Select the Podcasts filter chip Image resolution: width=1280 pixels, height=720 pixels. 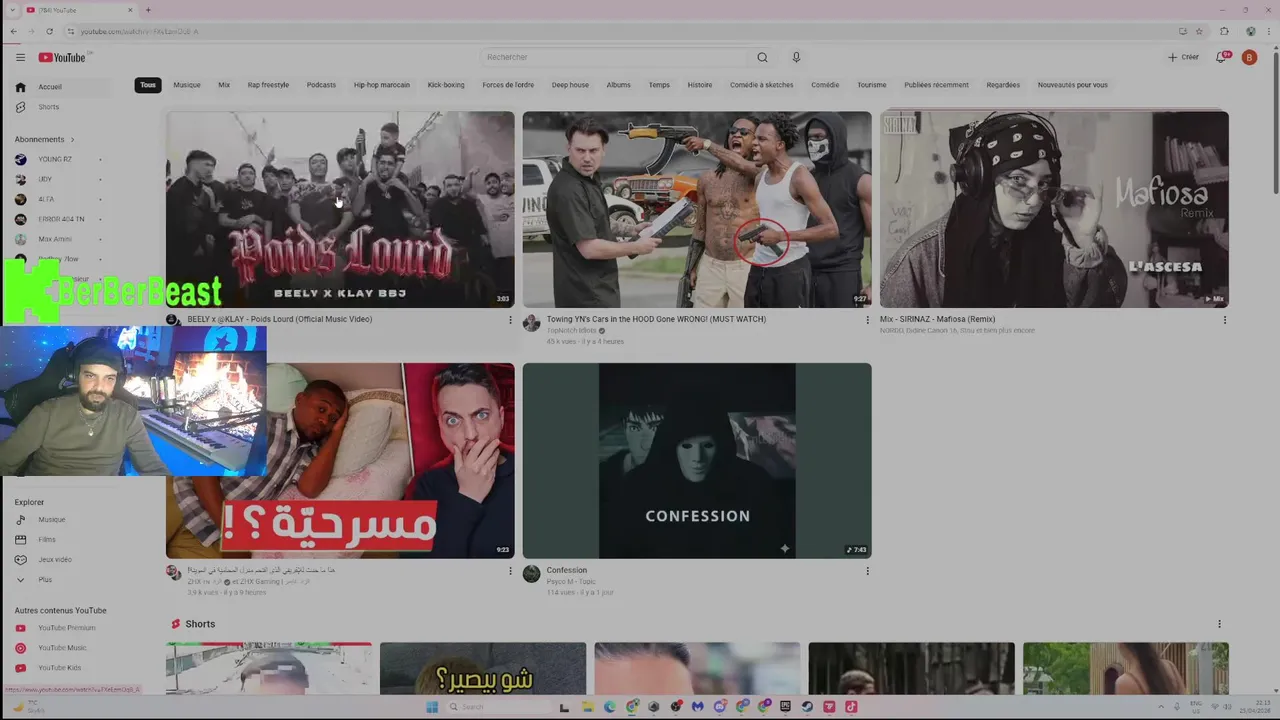(x=321, y=85)
